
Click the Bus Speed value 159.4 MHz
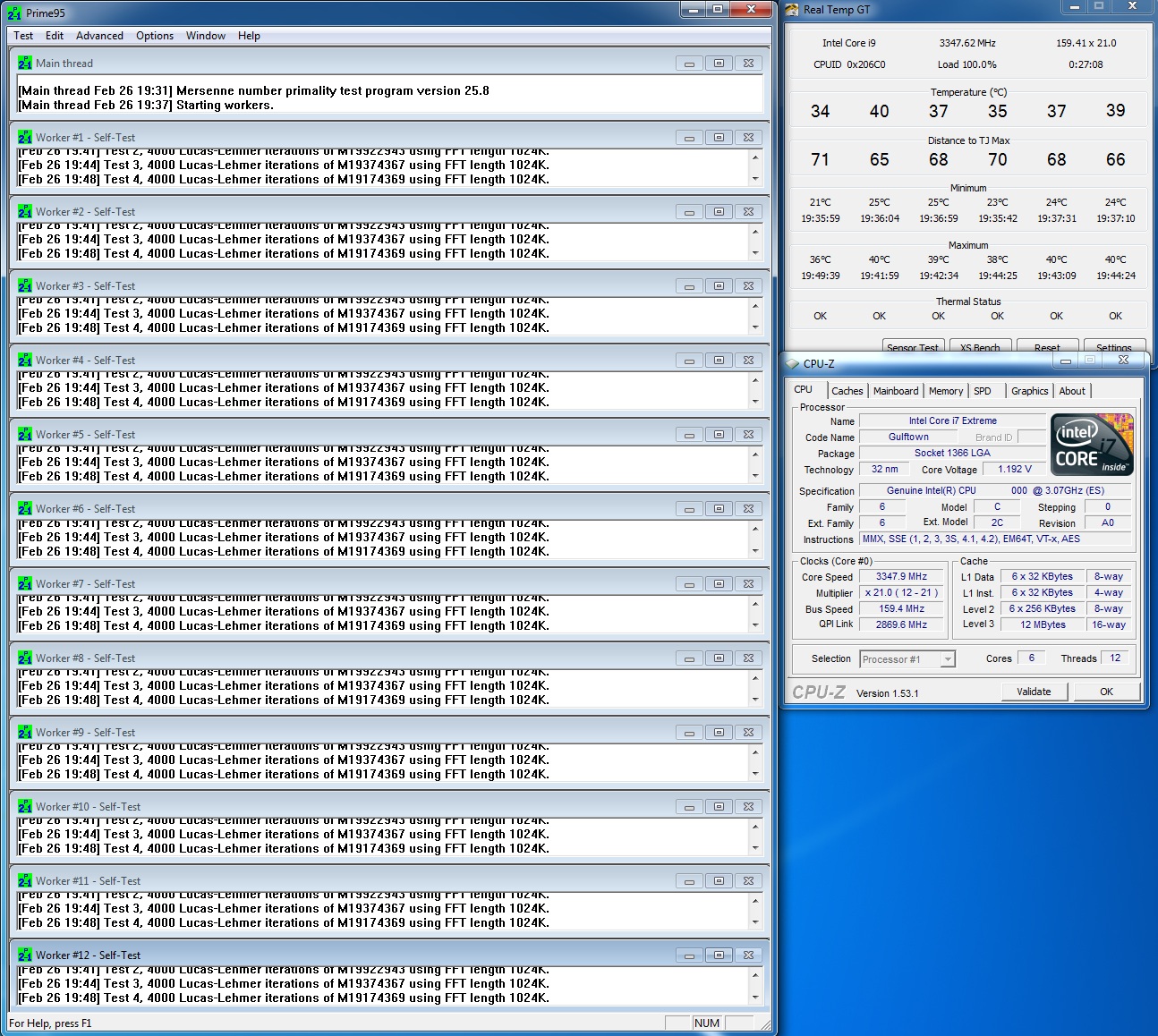pyautogui.click(x=901, y=609)
